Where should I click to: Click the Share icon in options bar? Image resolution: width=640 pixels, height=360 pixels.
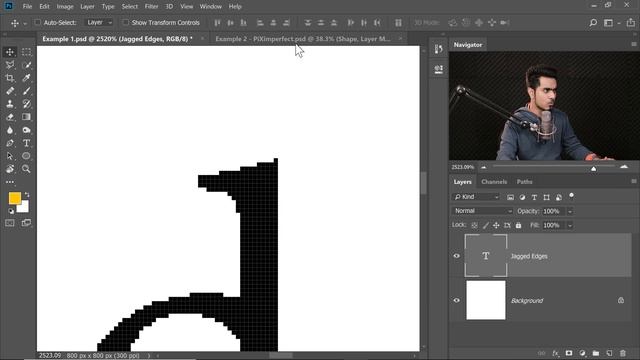pyautogui.click(x=631, y=23)
